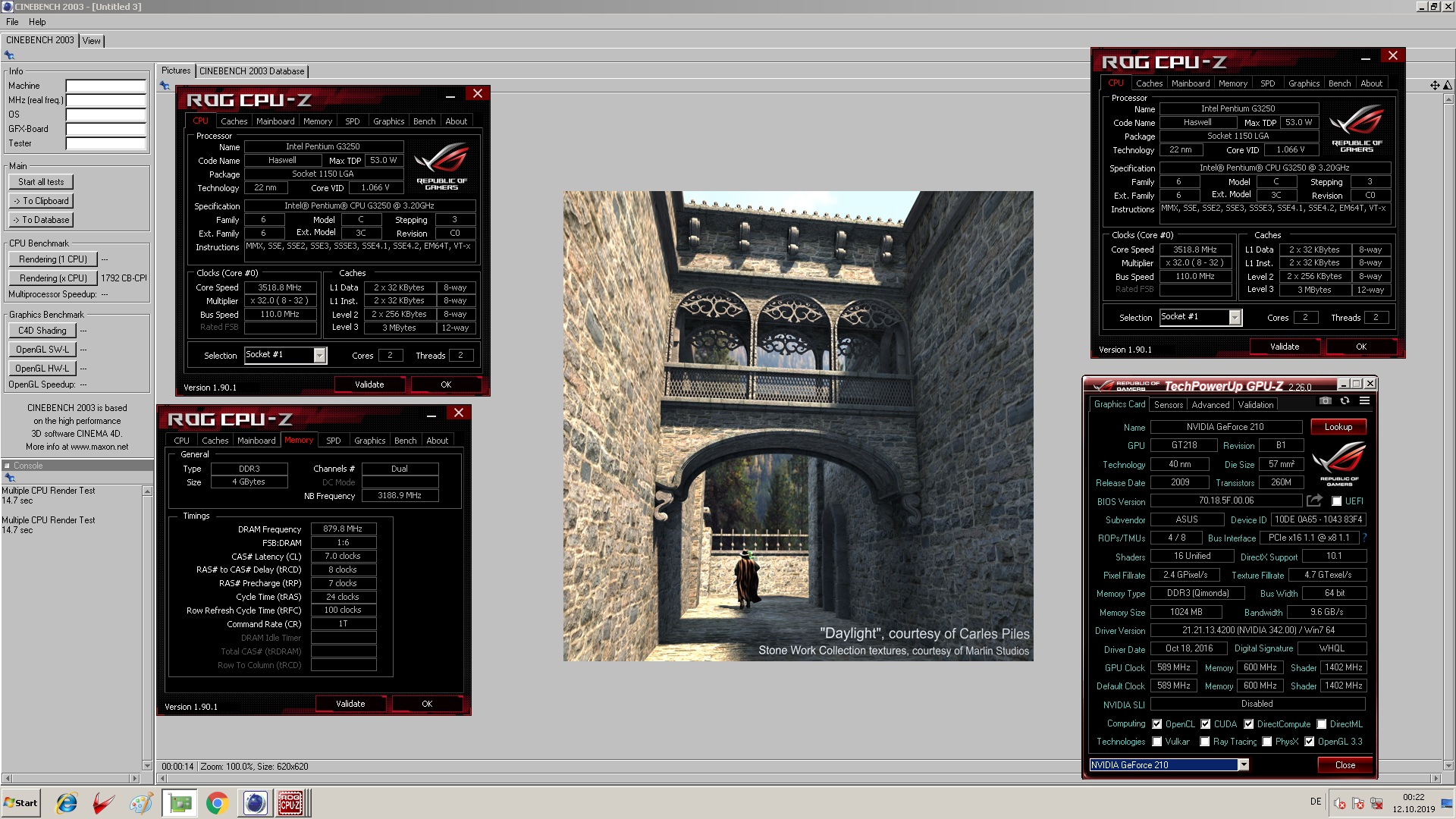Screen dimensions: 1456x819
Task: Click the pin icon below CINEBENCH 2003 tab
Action: 9,55
